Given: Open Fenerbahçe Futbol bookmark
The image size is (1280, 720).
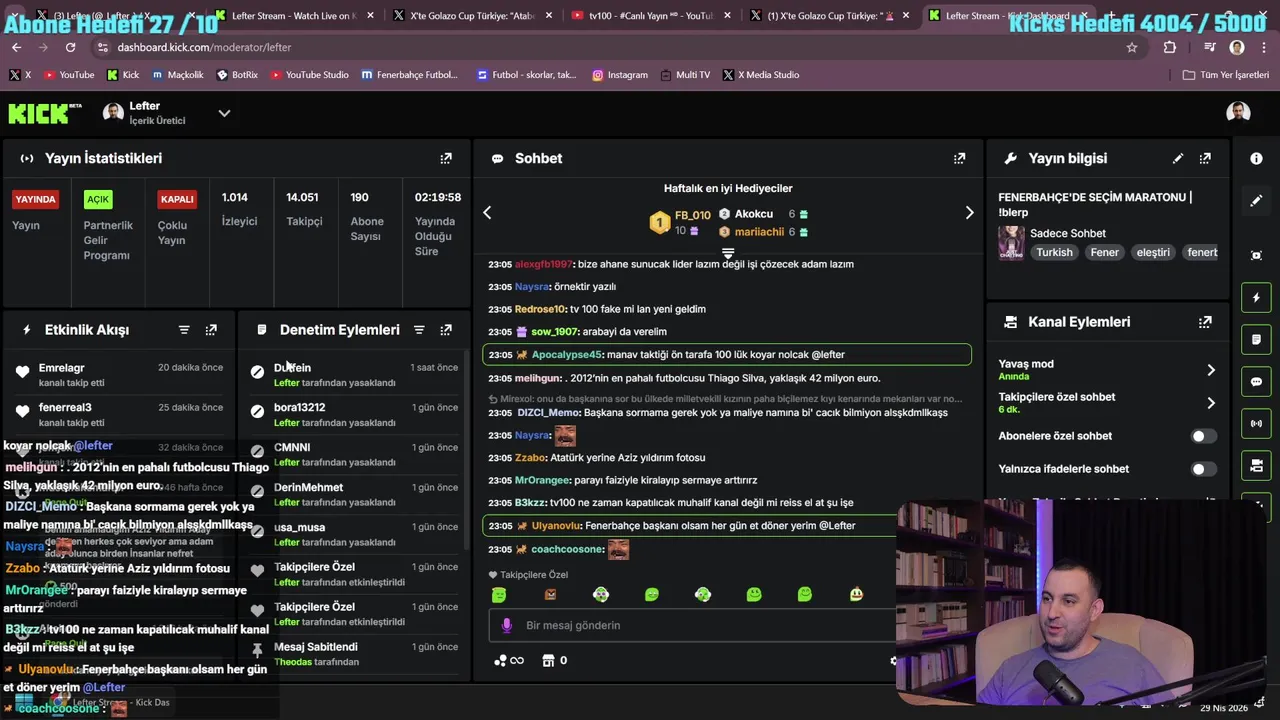Looking at the screenshot, I should tap(409, 75).
